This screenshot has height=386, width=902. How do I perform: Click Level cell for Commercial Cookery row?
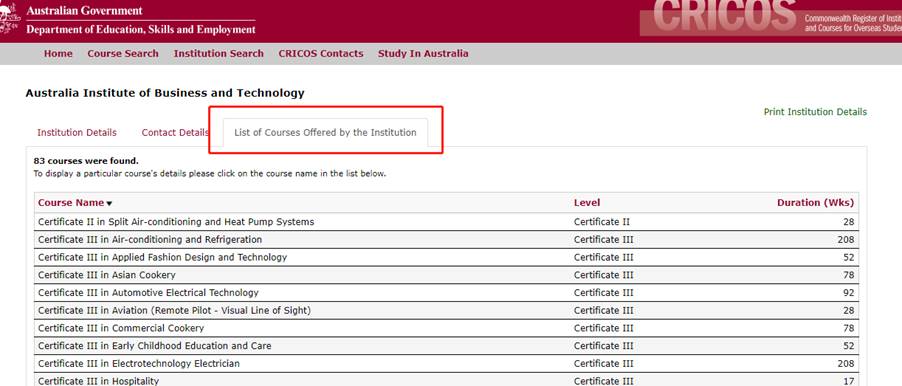[x=603, y=328]
